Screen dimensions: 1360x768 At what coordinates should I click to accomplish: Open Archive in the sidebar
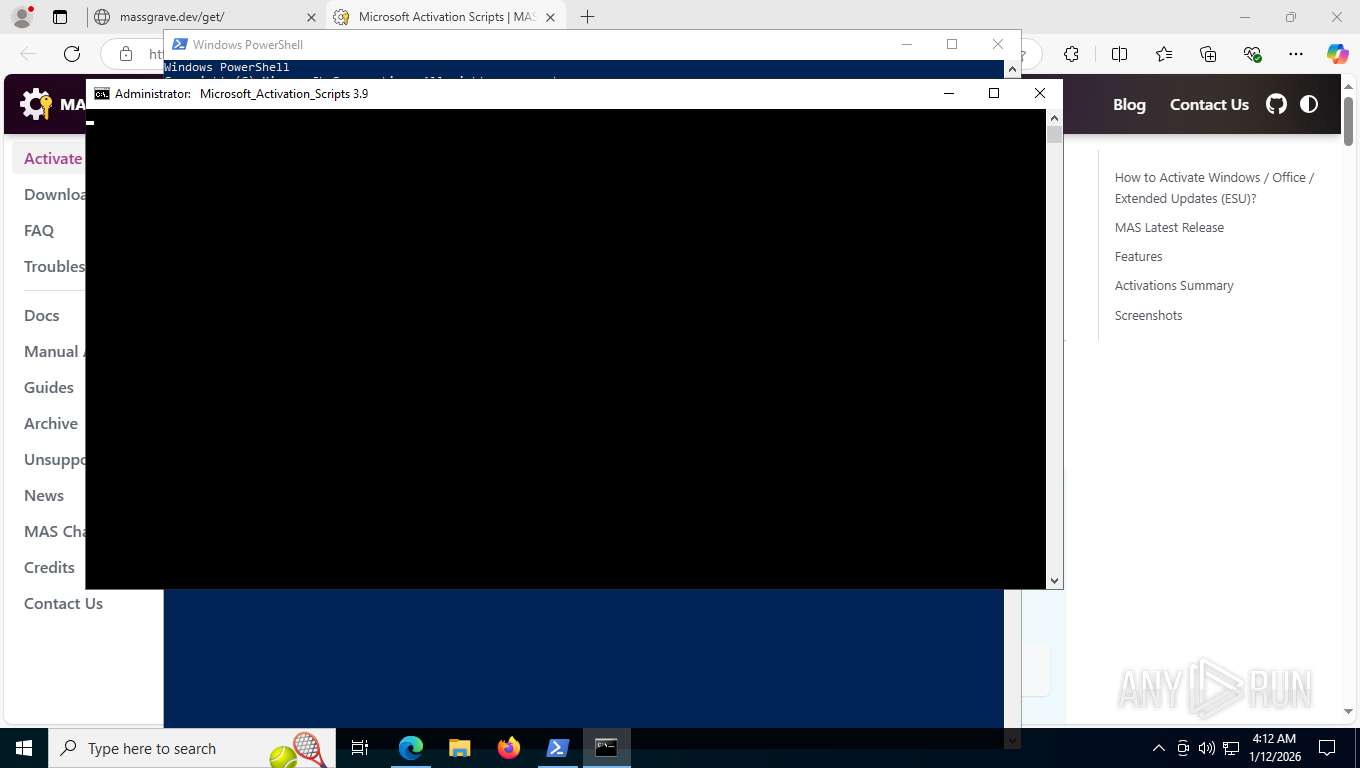(x=51, y=423)
